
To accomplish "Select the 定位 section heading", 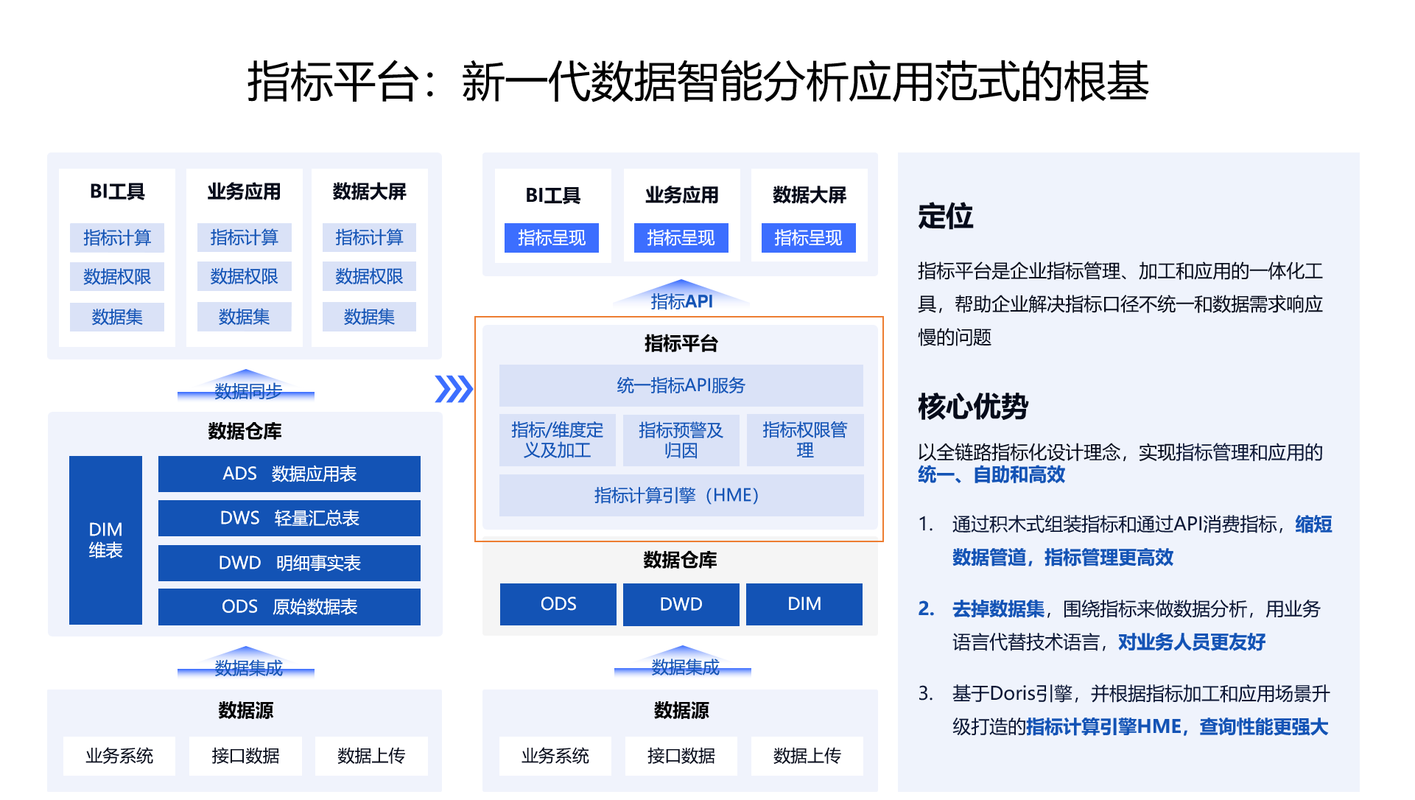I will click(x=946, y=217).
